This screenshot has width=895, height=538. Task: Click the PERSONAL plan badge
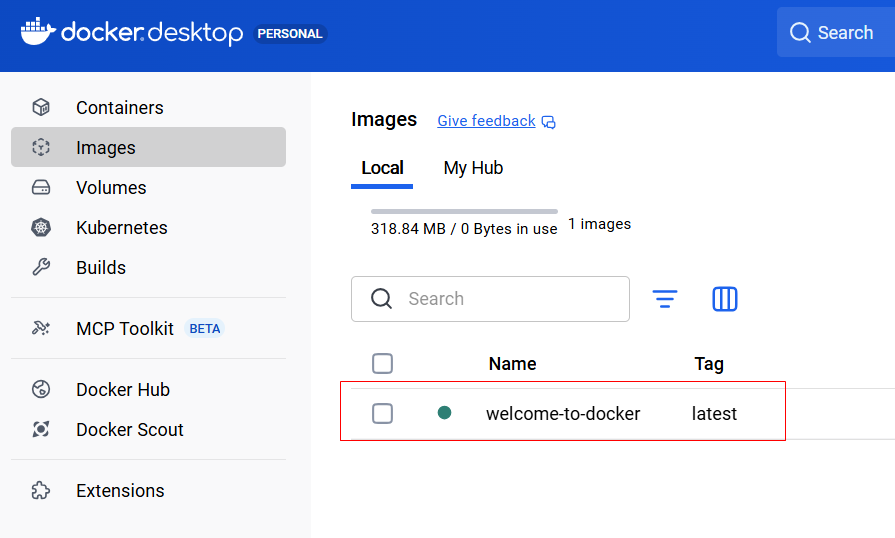pos(290,34)
